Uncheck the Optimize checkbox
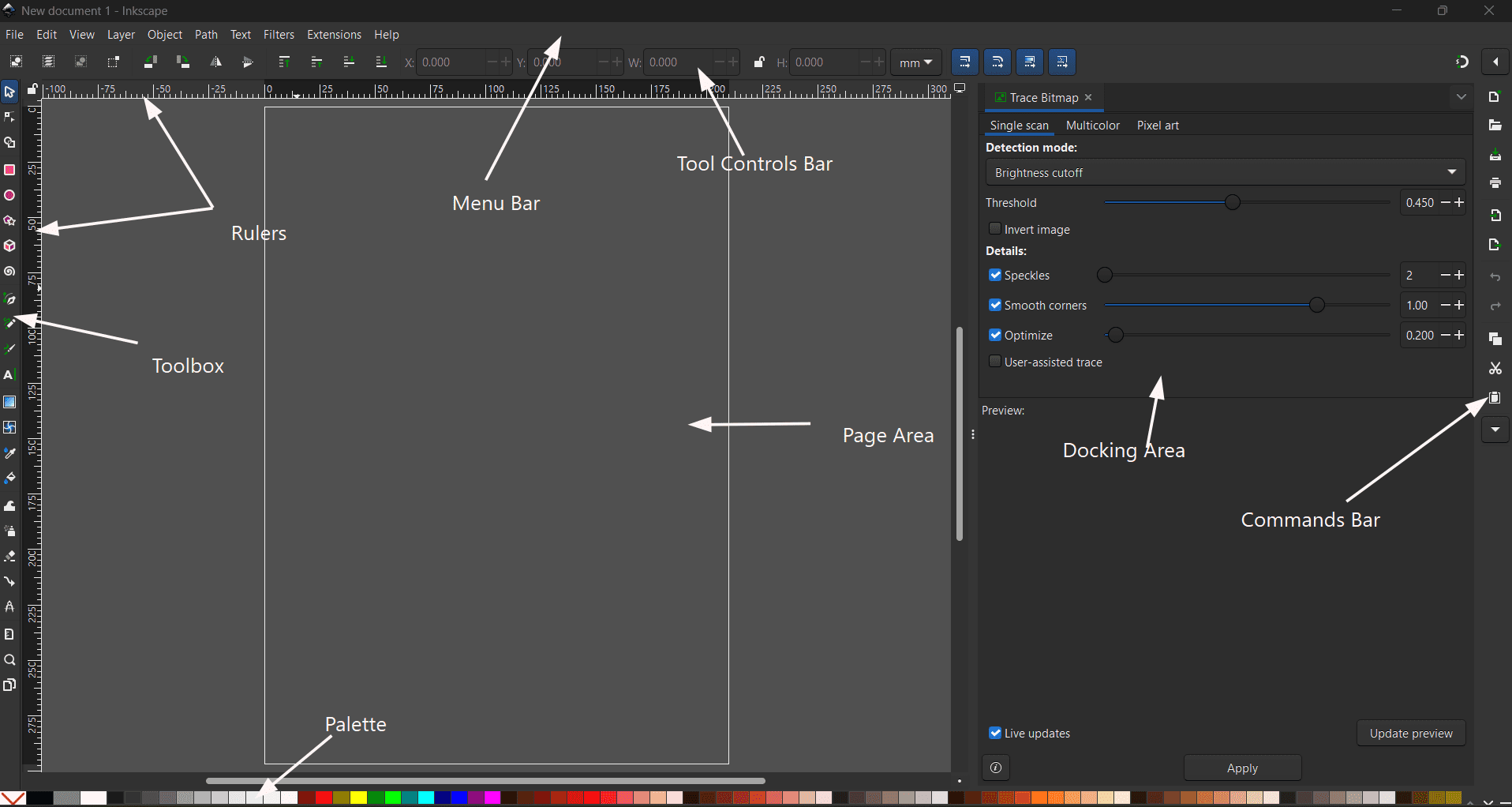Screen dimensions: 1512x807 (995, 335)
